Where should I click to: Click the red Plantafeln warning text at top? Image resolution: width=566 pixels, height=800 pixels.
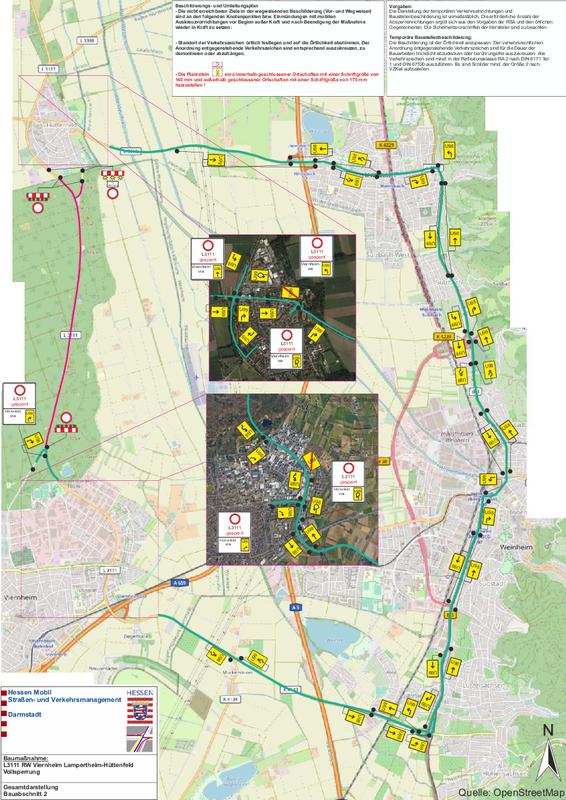276,80
